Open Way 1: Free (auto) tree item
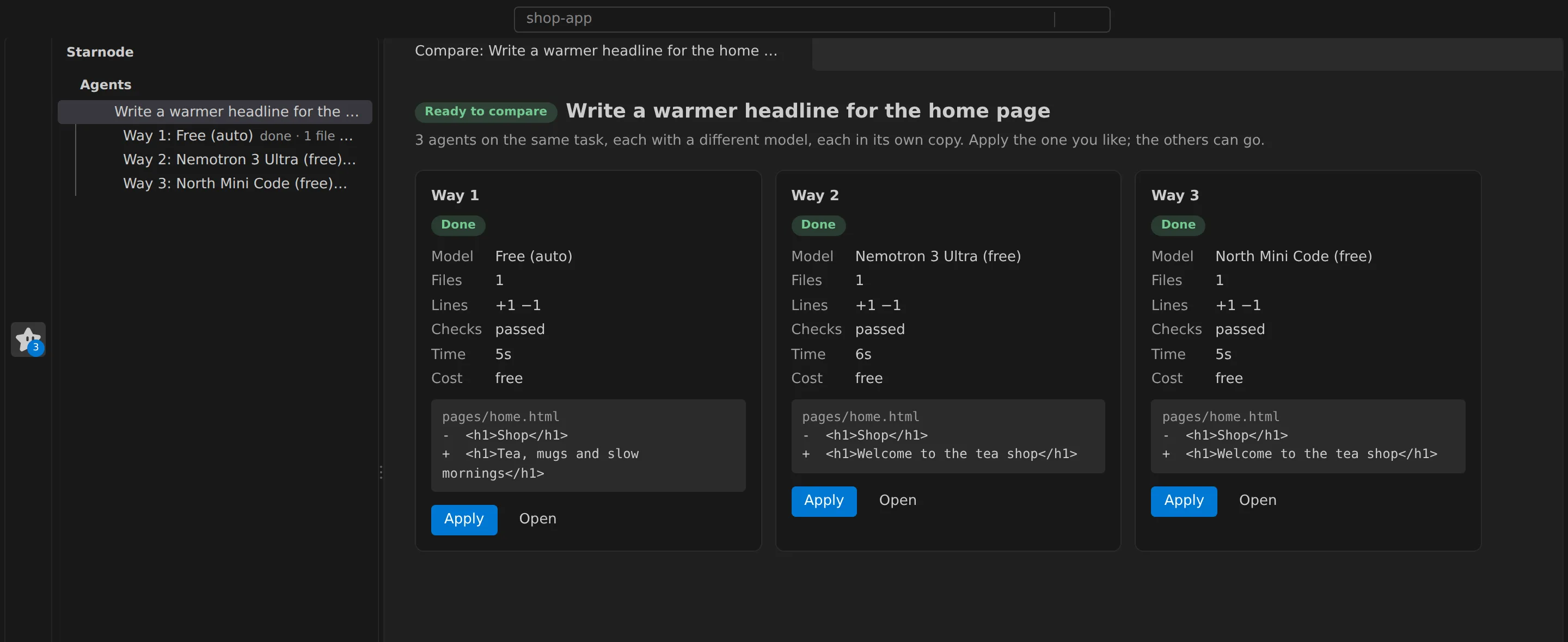 coord(215,135)
